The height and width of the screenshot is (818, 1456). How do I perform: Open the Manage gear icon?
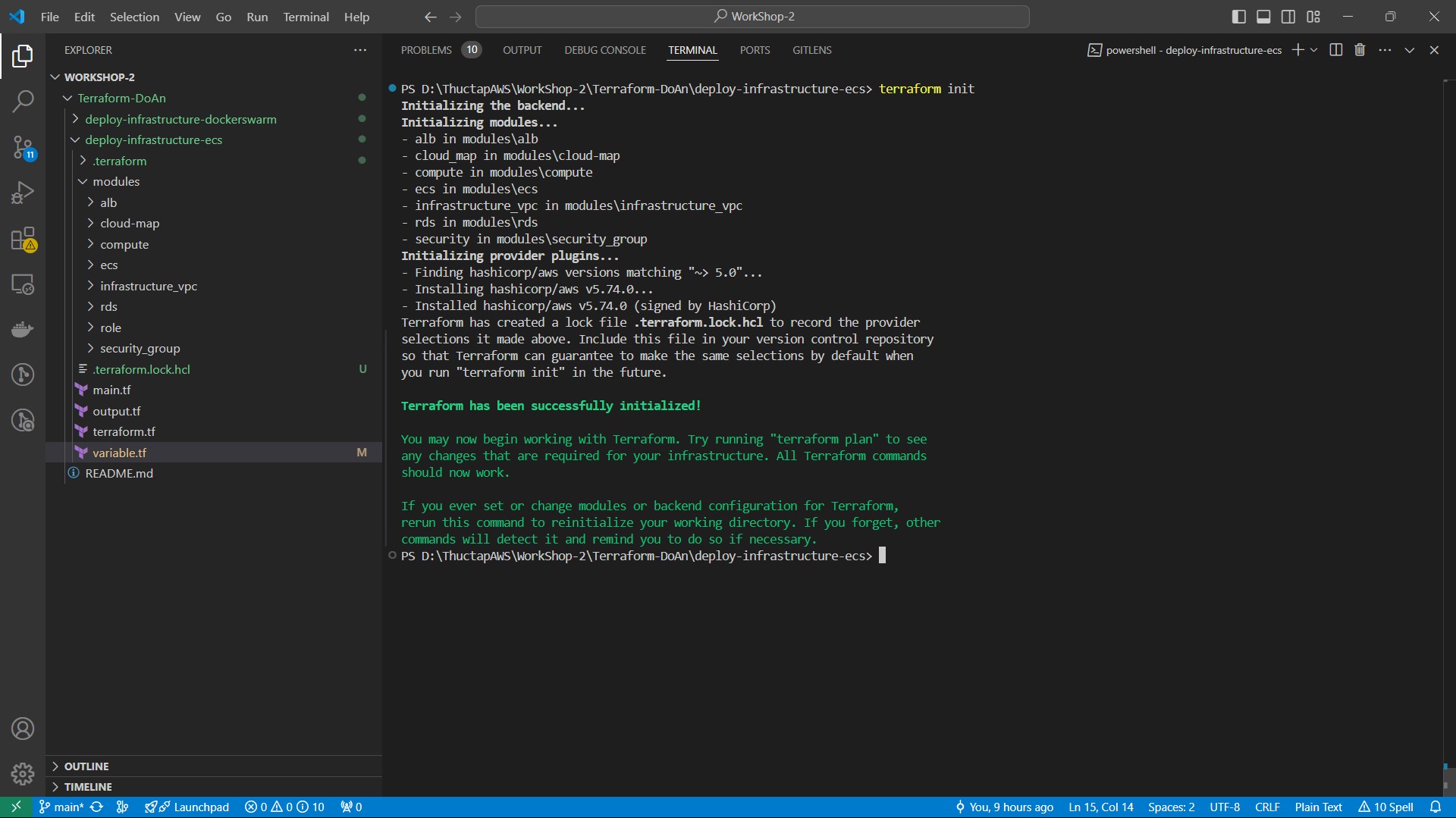(x=23, y=774)
